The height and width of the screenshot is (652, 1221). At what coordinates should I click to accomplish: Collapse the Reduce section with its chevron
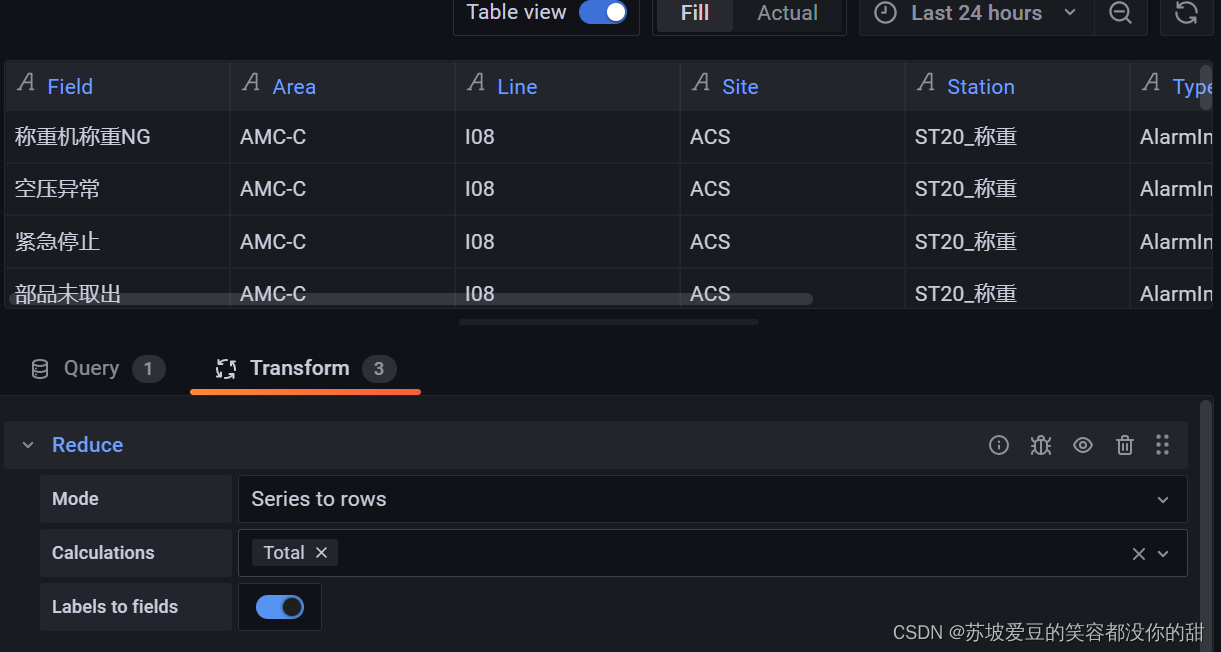[x=27, y=445]
